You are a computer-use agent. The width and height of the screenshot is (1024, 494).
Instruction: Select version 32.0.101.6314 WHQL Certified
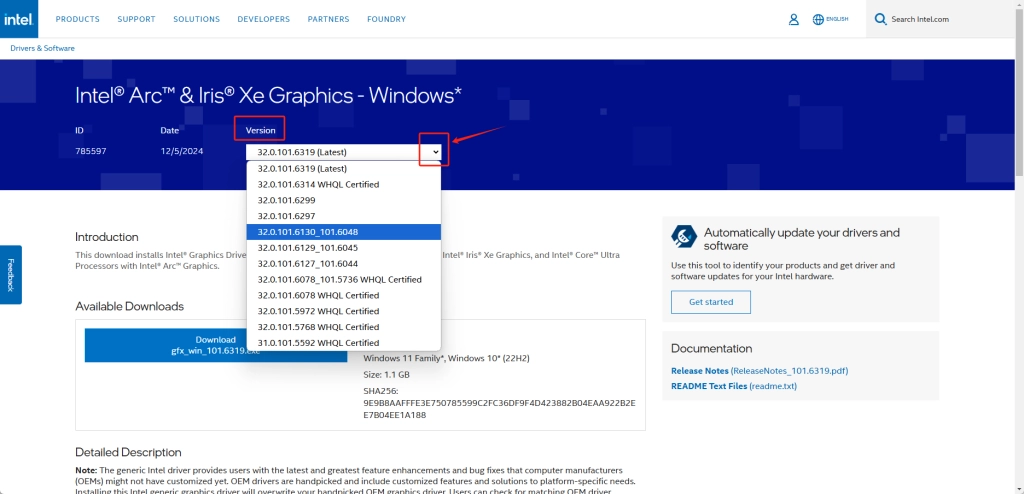tap(344, 184)
